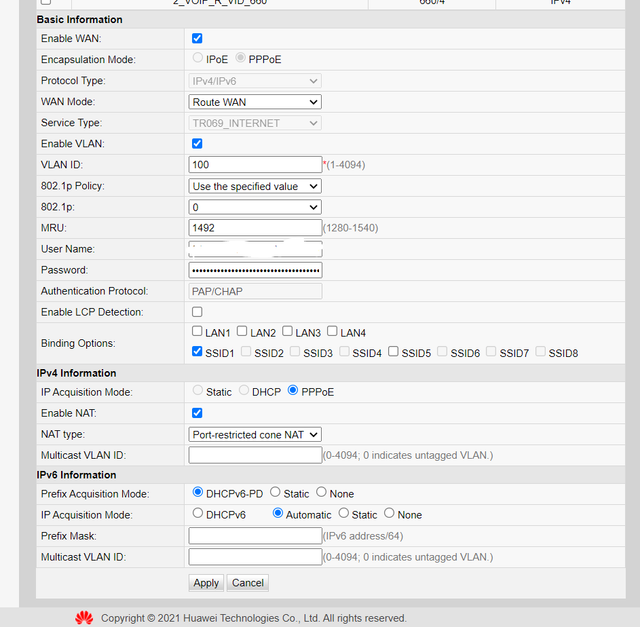Click the Prefix Mask input field
Screen dimensions: 640x627
click(255, 536)
